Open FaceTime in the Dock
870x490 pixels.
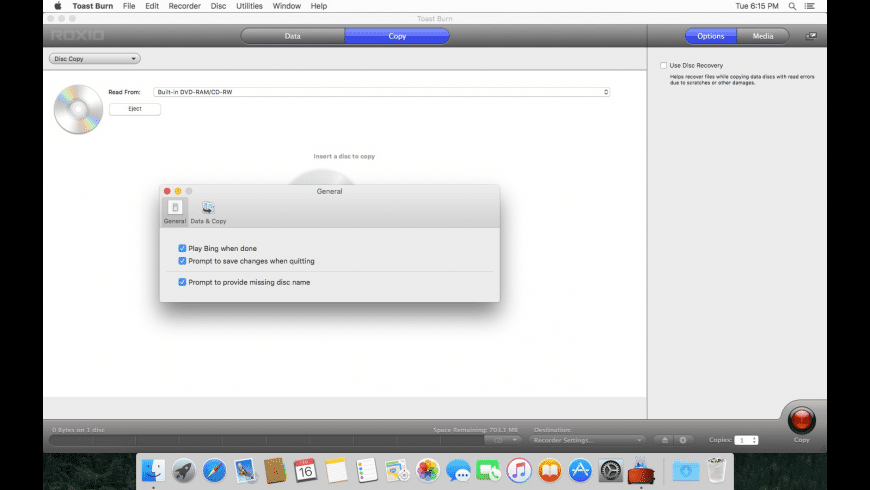click(488, 471)
